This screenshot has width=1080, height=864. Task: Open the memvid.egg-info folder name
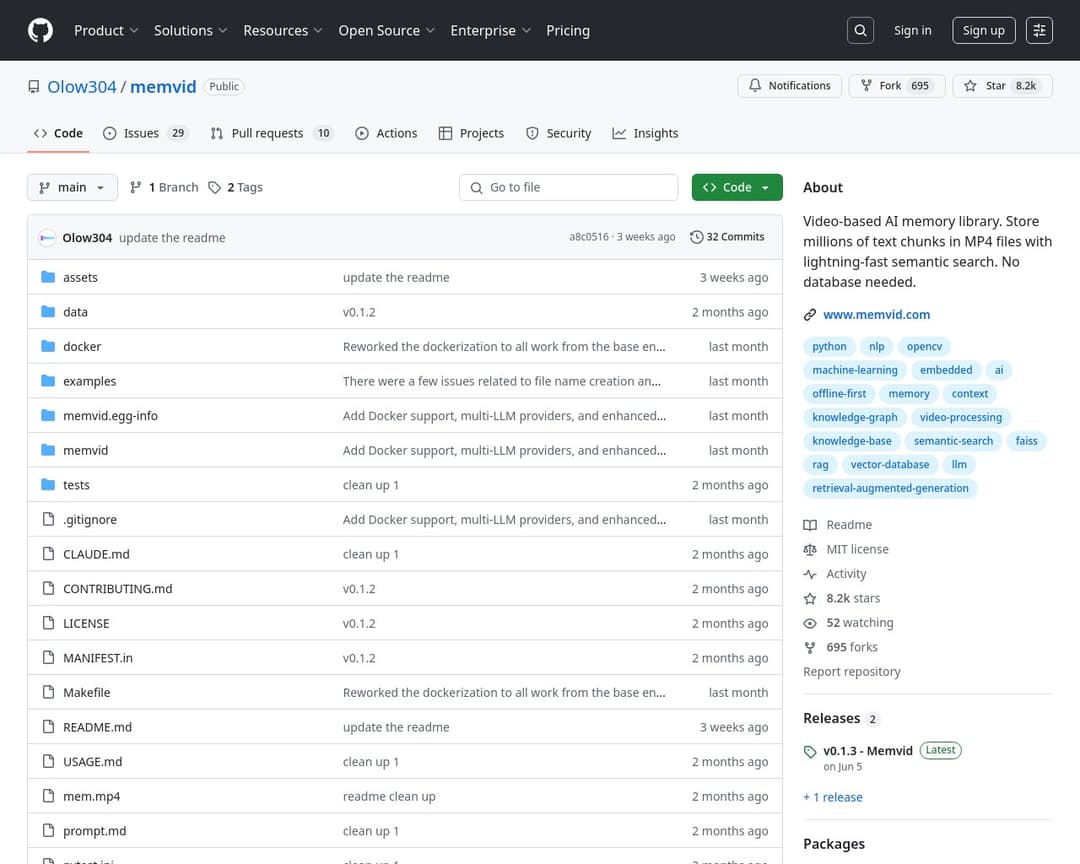(x=110, y=415)
